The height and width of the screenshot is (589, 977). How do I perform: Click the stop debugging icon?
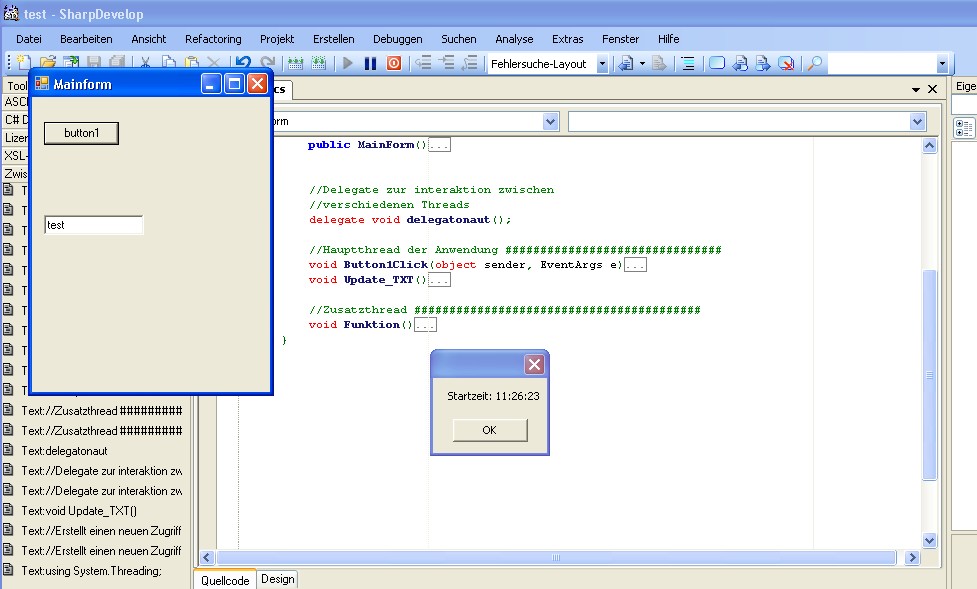[x=394, y=64]
